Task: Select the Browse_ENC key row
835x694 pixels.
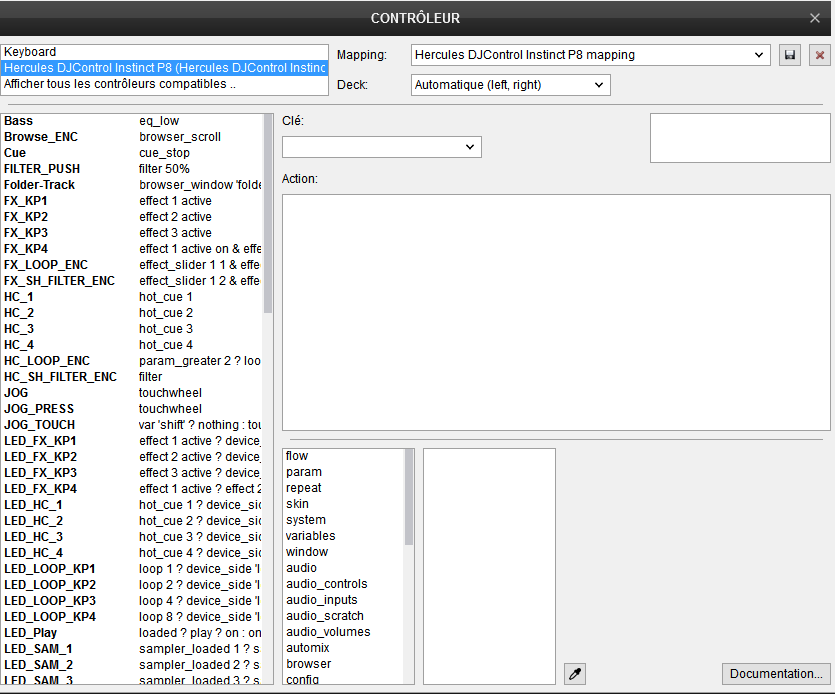Action: (133, 137)
